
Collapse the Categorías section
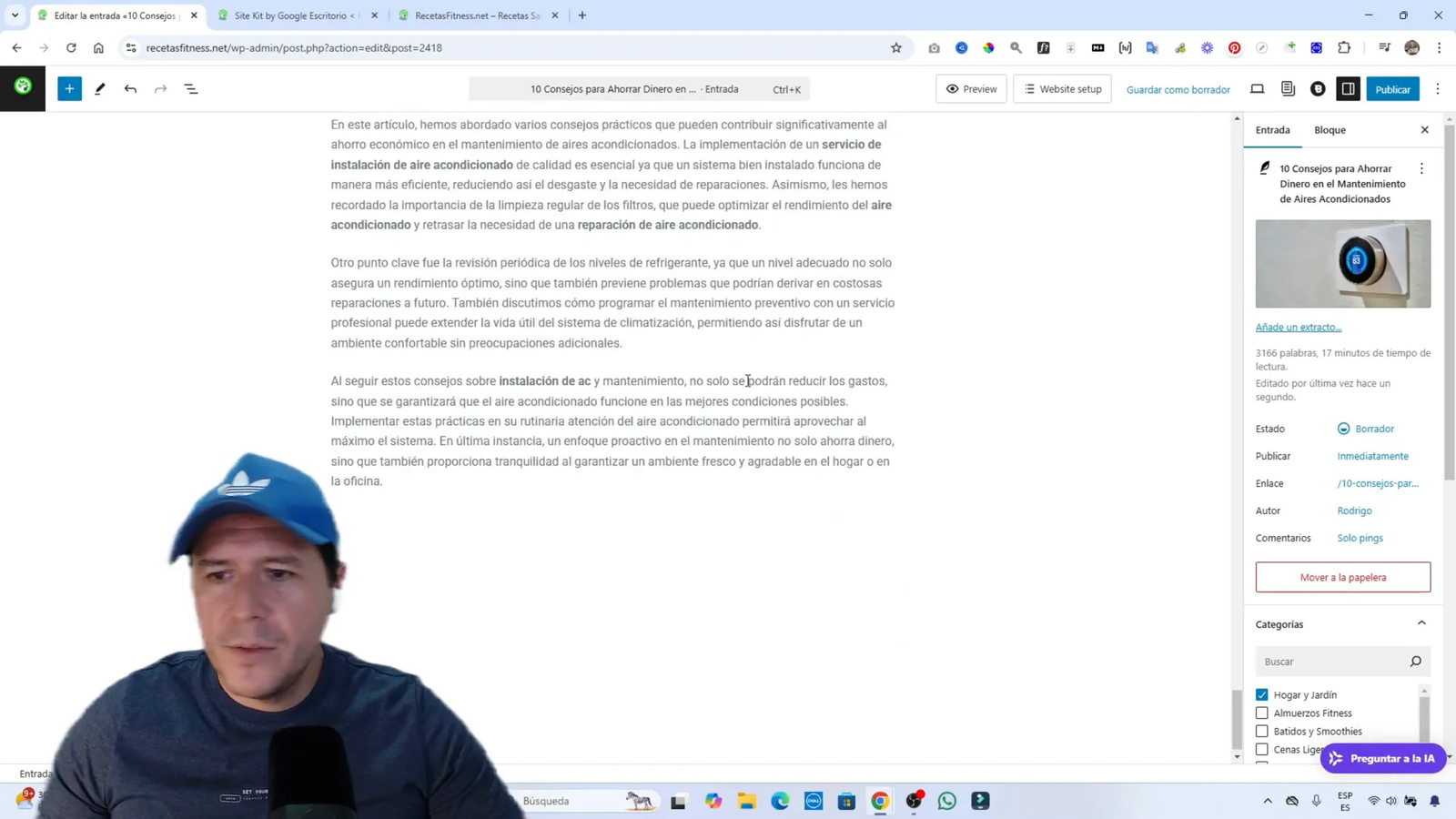click(x=1421, y=622)
